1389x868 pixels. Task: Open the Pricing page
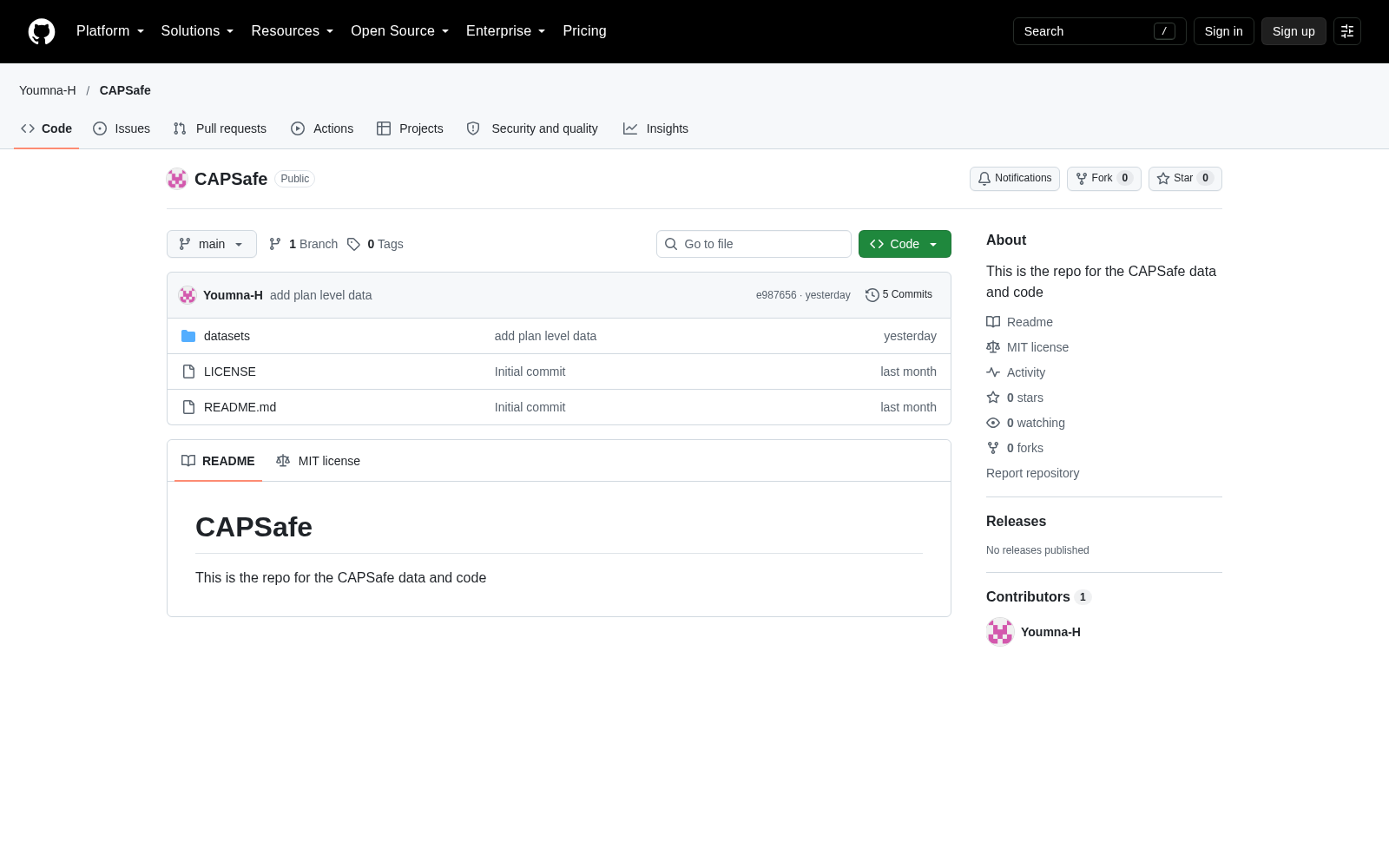click(x=584, y=31)
